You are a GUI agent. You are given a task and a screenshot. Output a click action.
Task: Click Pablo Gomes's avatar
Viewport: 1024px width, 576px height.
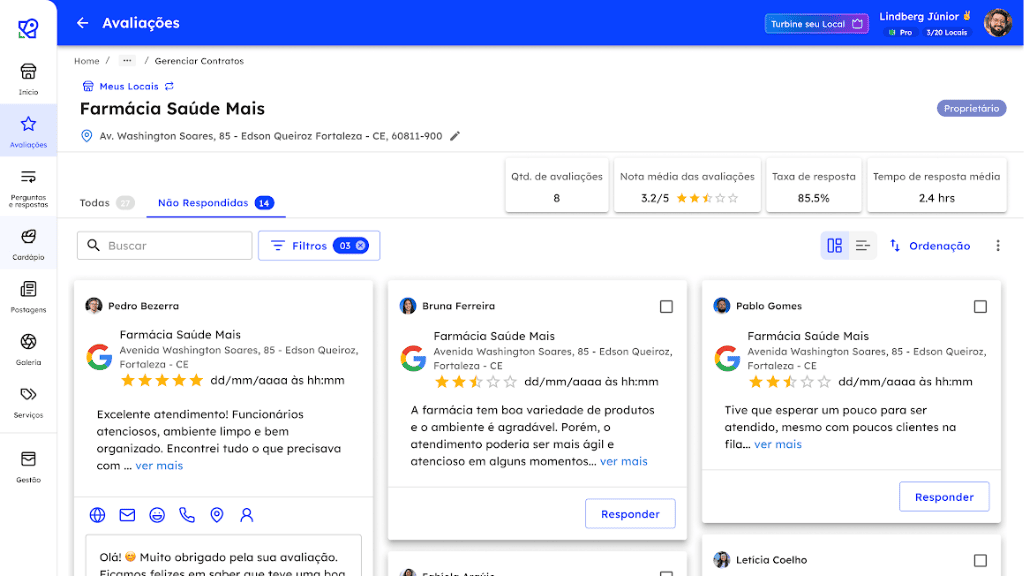coord(722,306)
